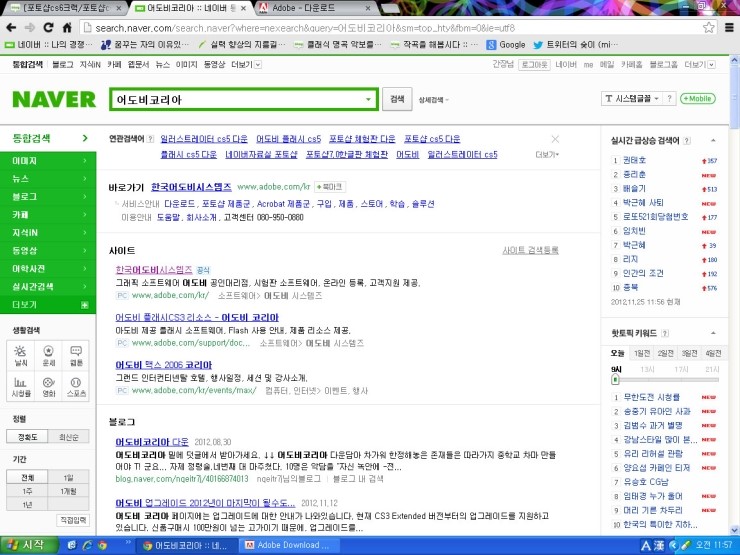The width and height of the screenshot is (740, 555).
Task: Launch Internet Explorer from quick launch
Action: click(x=87, y=546)
